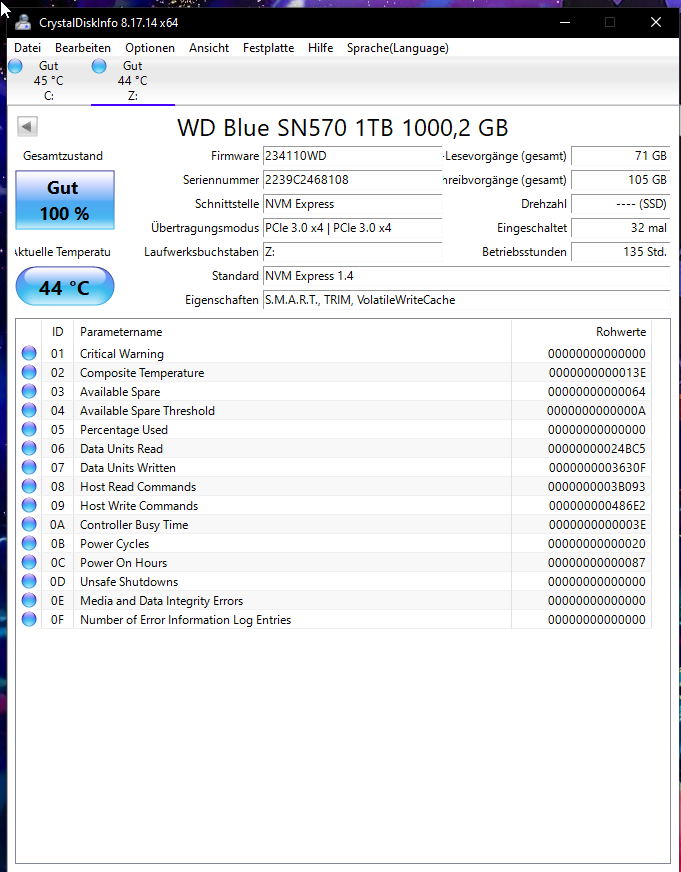Click the previous disk arrow button
The width and height of the screenshot is (681, 872).
point(27,126)
